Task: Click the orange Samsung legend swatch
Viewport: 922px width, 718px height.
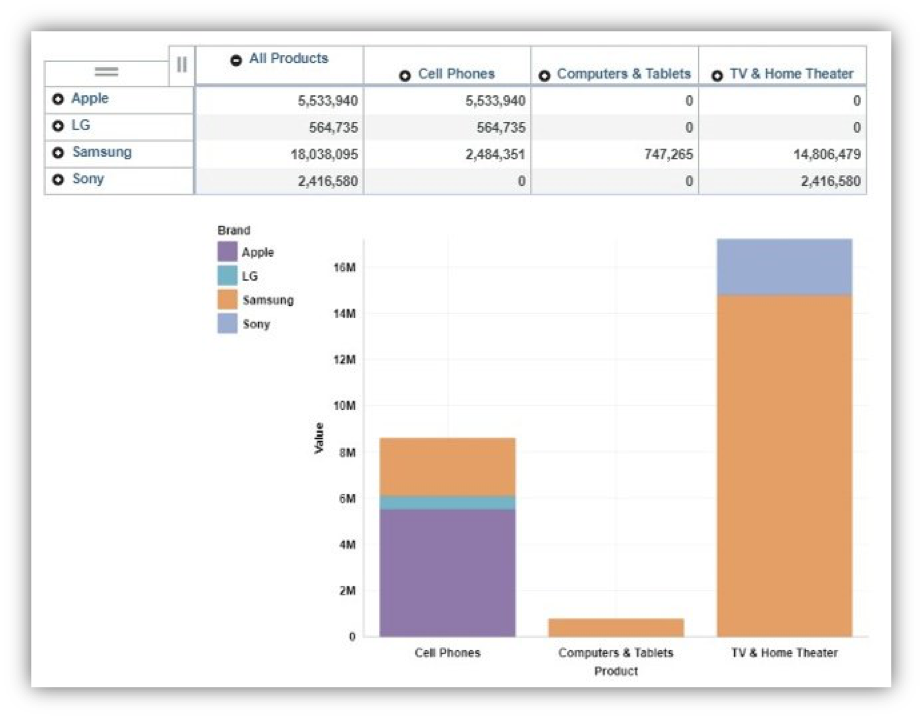Action: [x=228, y=300]
